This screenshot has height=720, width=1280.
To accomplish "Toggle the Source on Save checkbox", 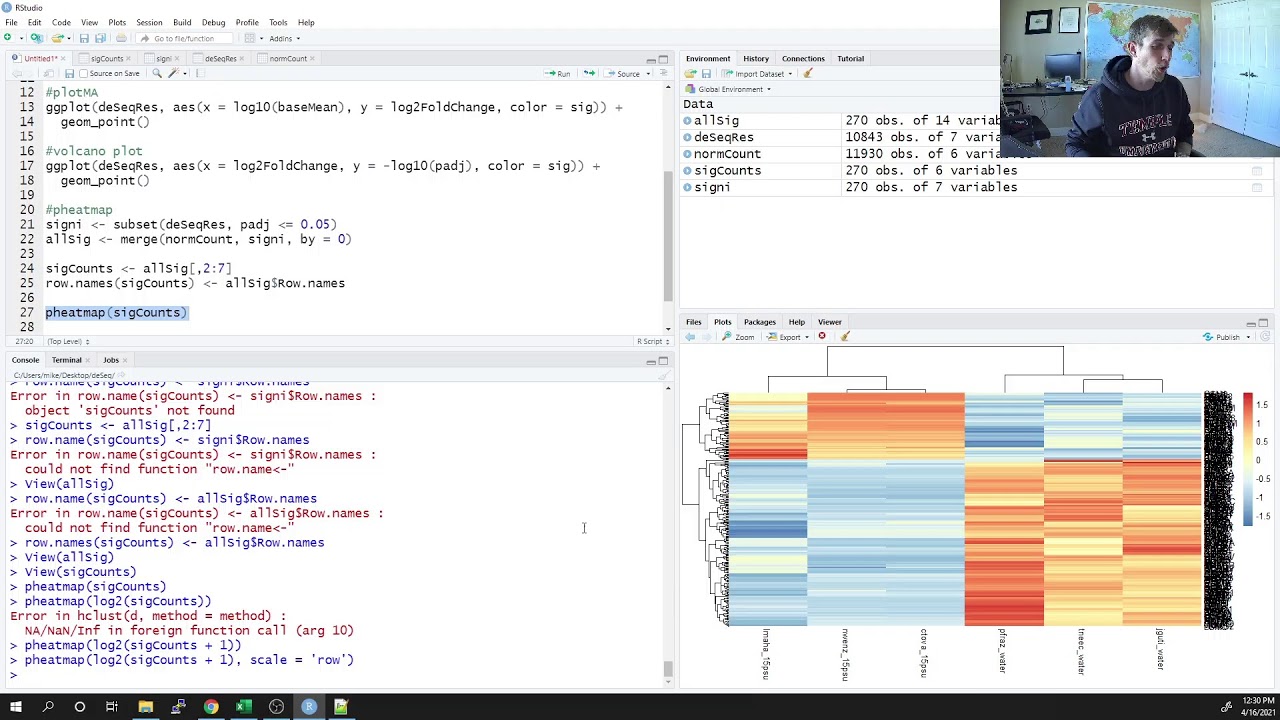I will click(x=83, y=74).
